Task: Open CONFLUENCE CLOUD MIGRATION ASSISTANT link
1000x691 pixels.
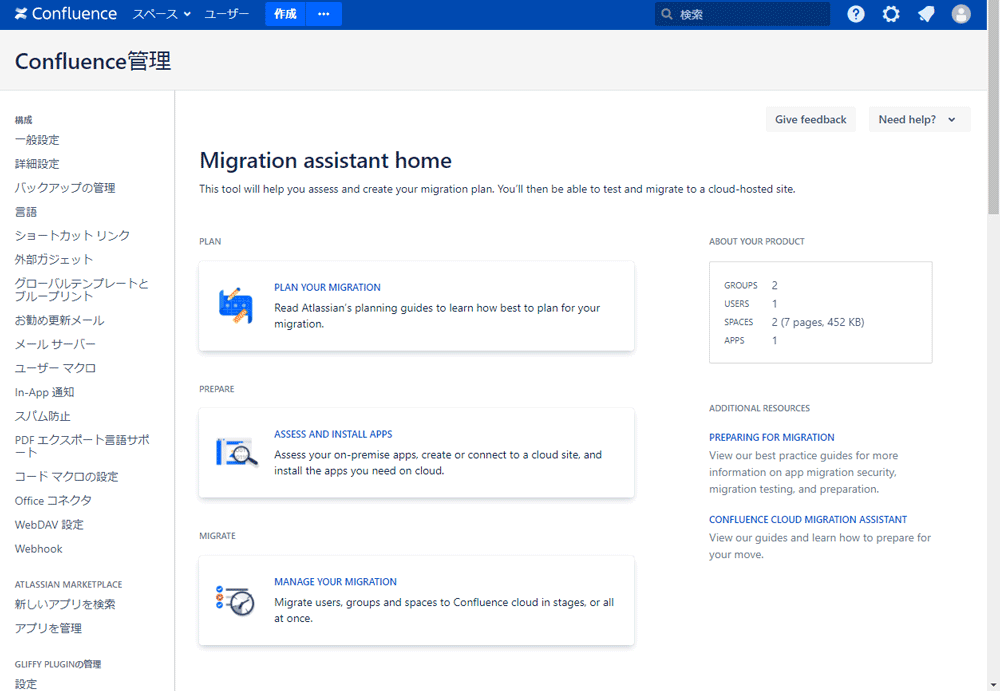Action: [x=808, y=519]
